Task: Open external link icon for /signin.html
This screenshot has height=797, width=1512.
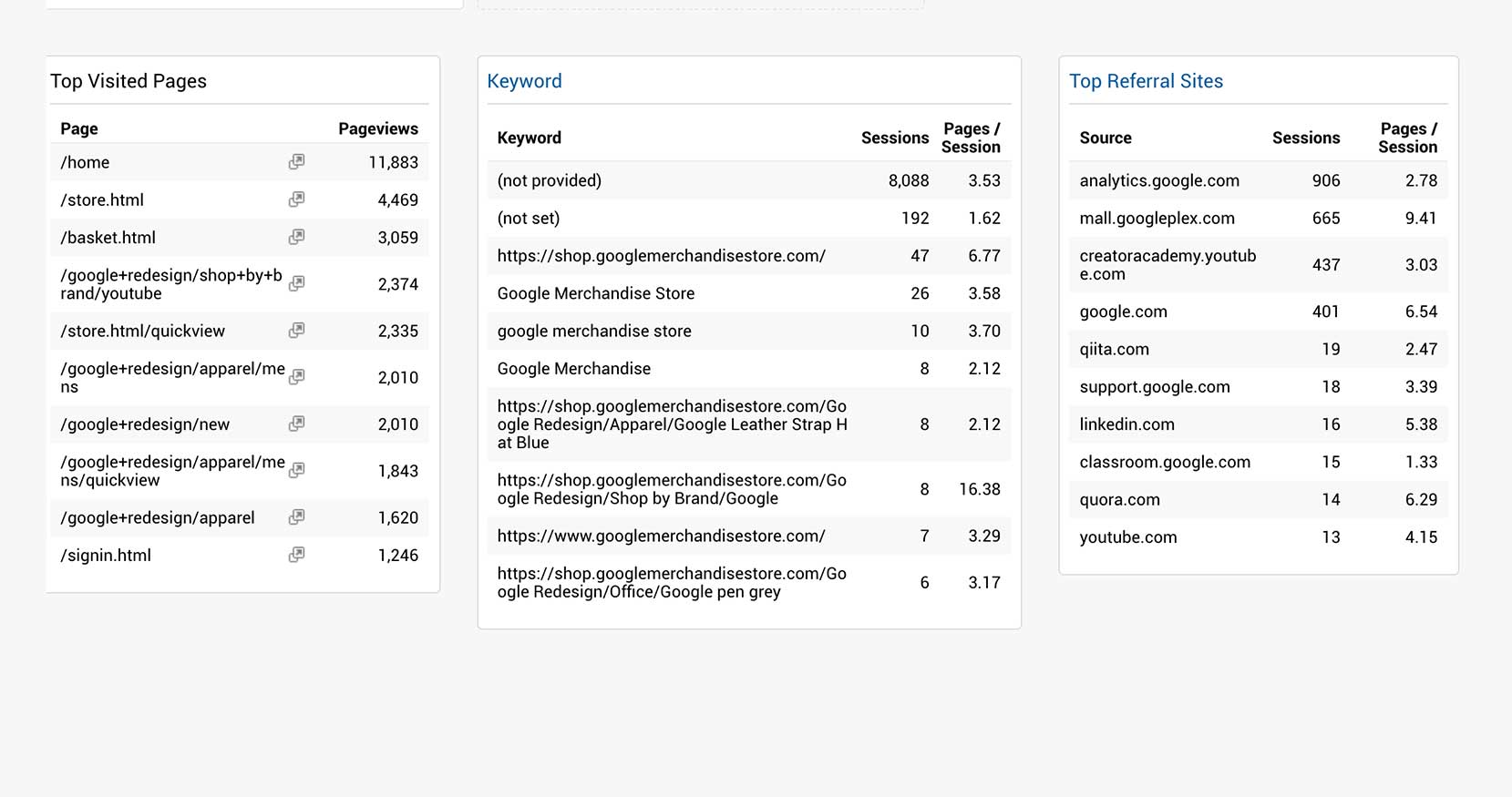Action: [296, 555]
